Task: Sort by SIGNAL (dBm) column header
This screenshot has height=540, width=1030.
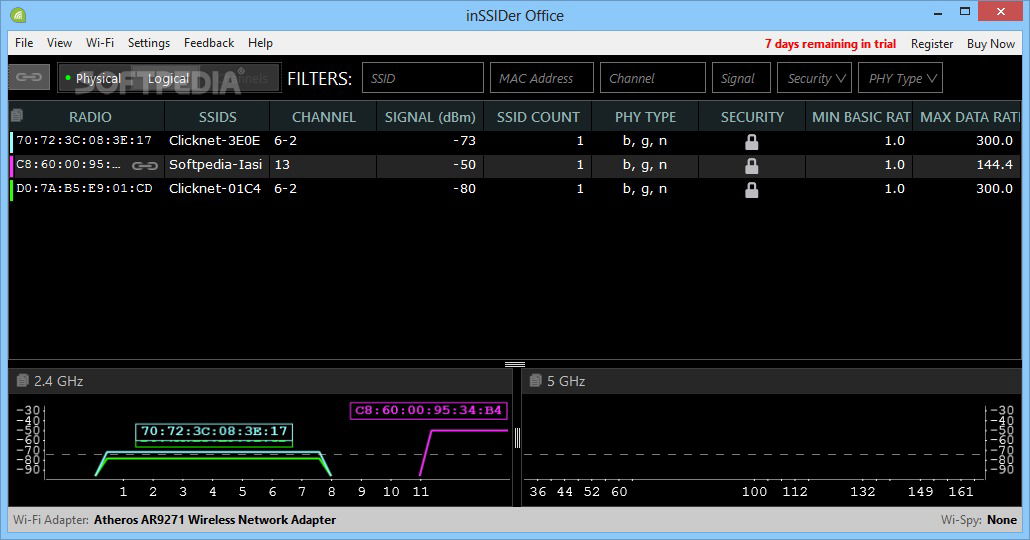Action: 430,117
